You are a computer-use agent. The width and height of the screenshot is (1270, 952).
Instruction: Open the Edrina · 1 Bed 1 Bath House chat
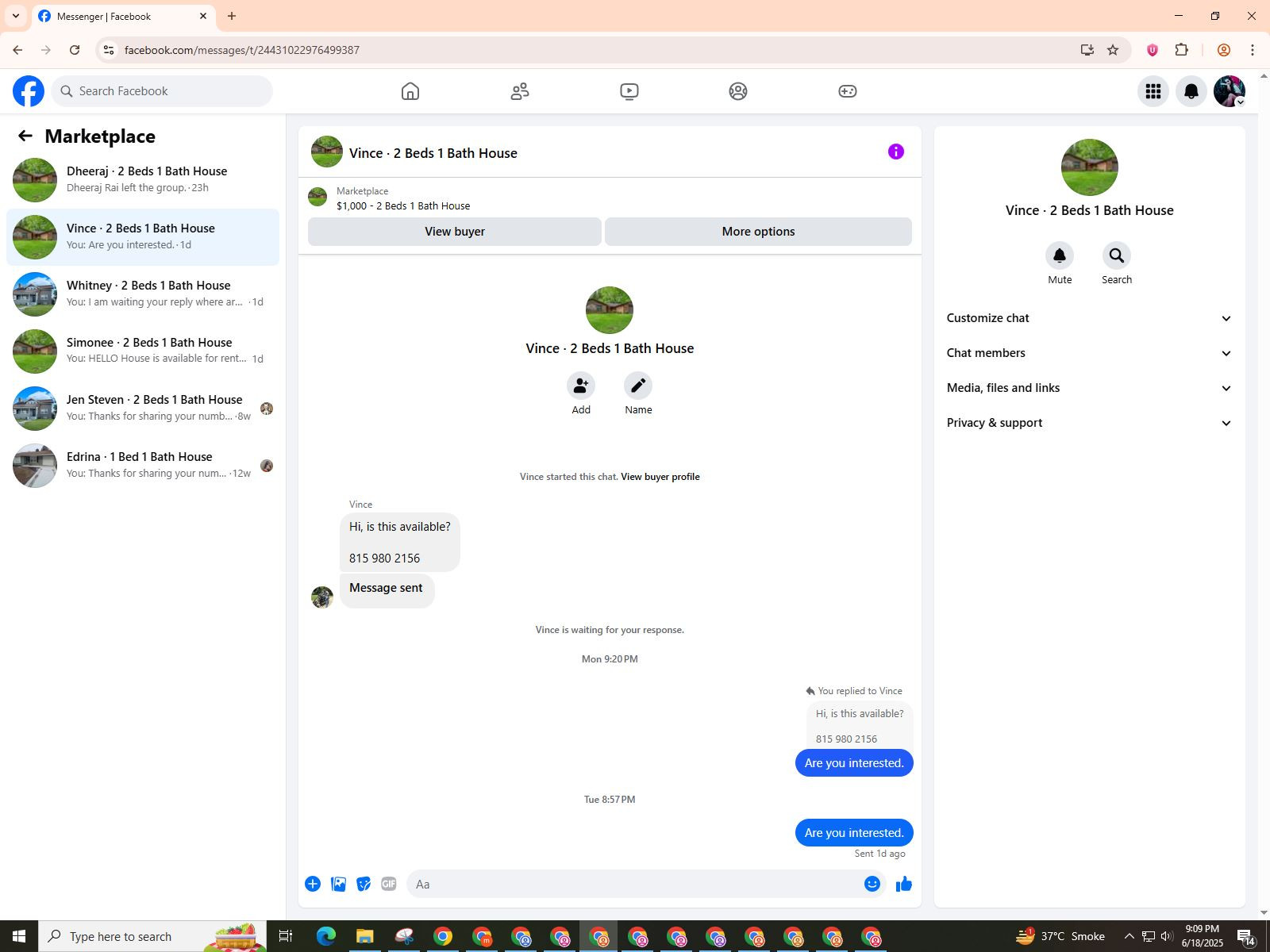coord(143,465)
